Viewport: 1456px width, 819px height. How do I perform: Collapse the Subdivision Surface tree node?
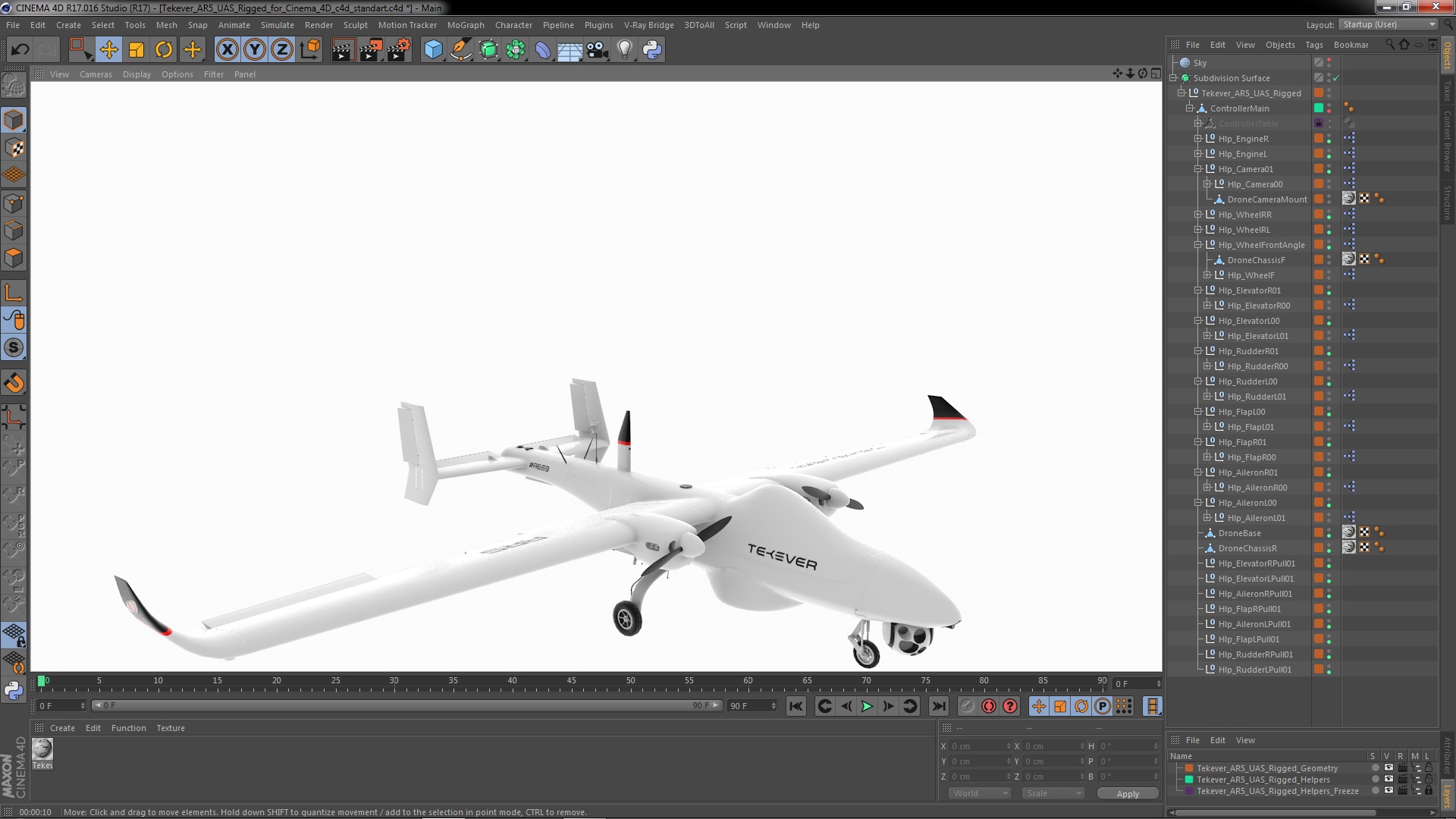[1173, 78]
